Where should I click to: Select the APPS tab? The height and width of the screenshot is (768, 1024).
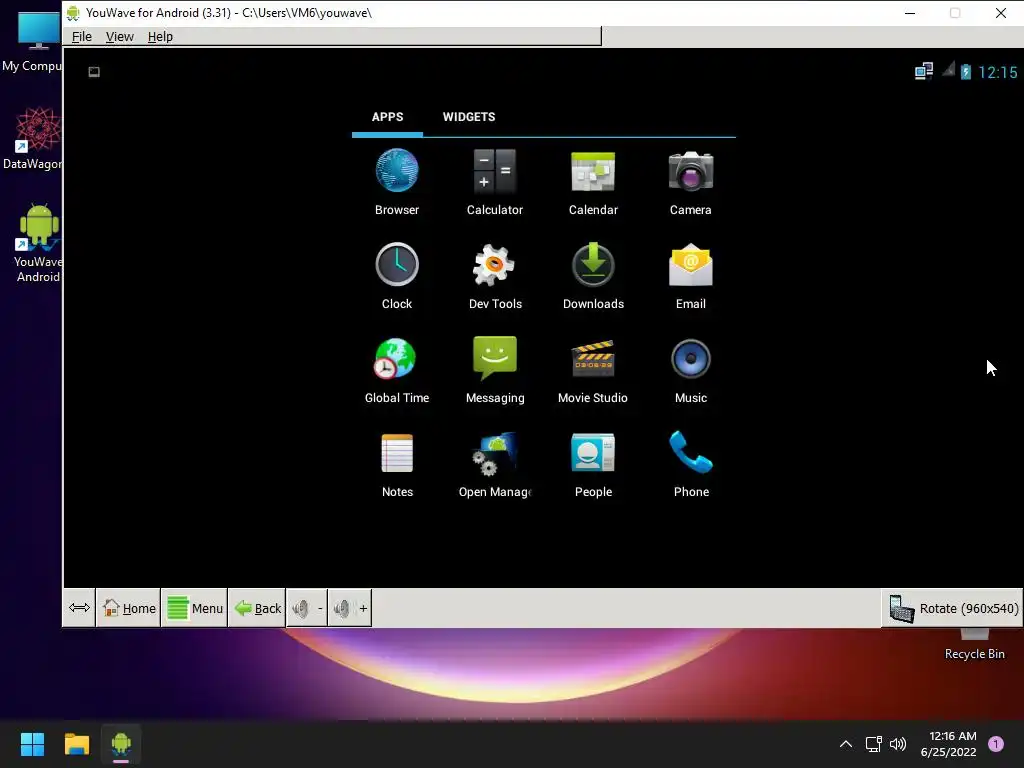387,117
